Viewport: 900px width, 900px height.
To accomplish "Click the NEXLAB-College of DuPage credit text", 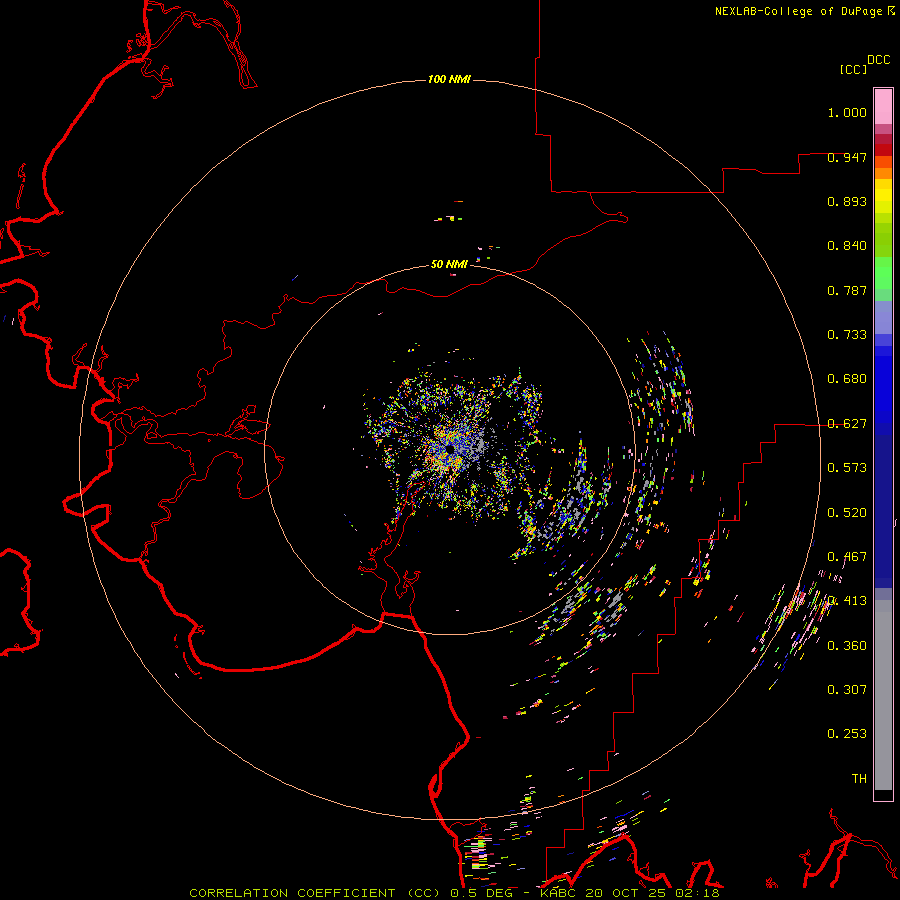I will [x=798, y=11].
